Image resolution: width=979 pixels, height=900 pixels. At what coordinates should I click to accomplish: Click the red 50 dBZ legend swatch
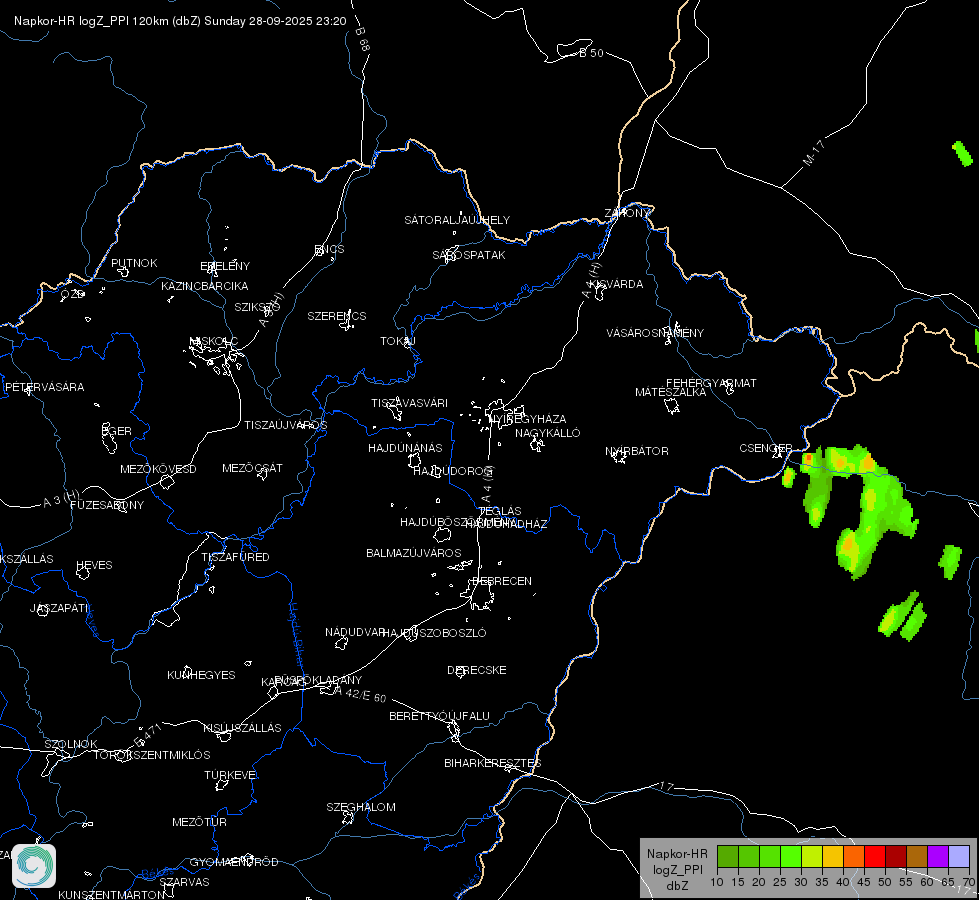click(874, 857)
